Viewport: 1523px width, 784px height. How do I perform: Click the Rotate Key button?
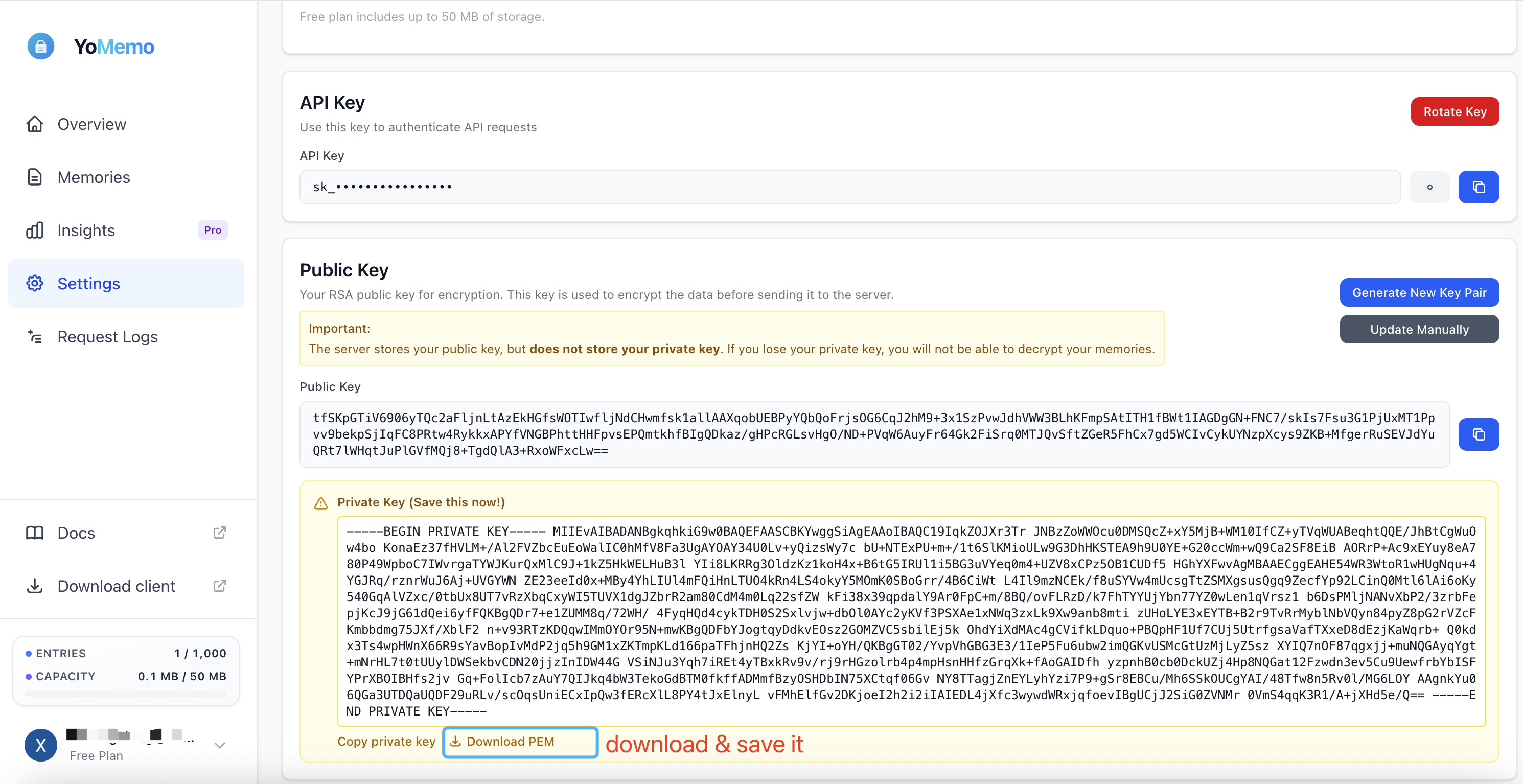coord(1455,111)
